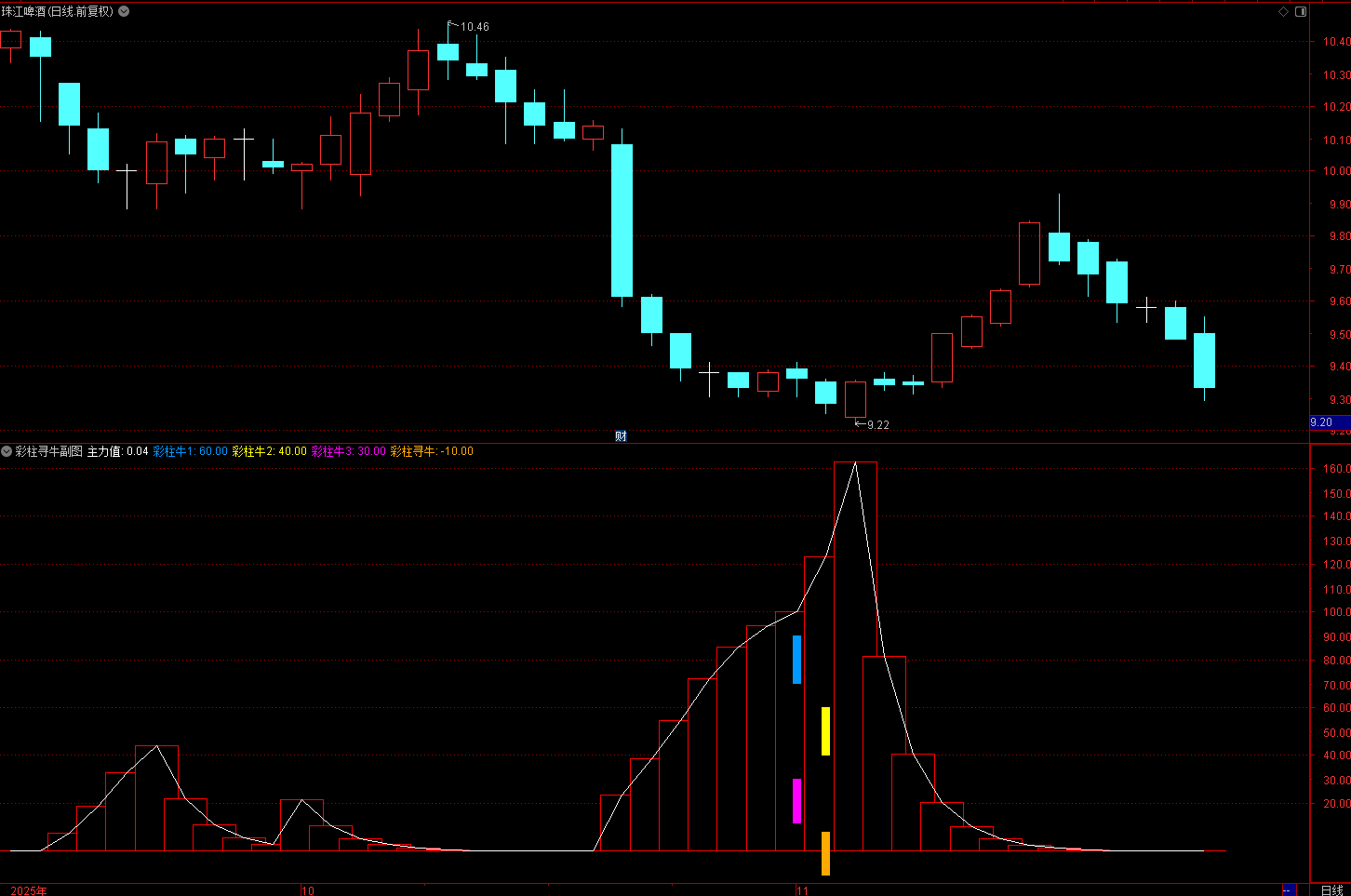
Task: Open 彩柱寻牛副图 indicator dropdown arrow
Action: click(7, 451)
